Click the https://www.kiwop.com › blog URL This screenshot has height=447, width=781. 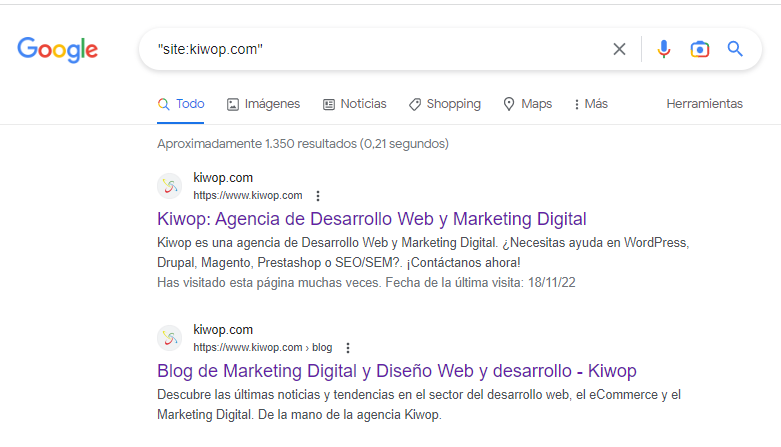pyautogui.click(x=262, y=347)
